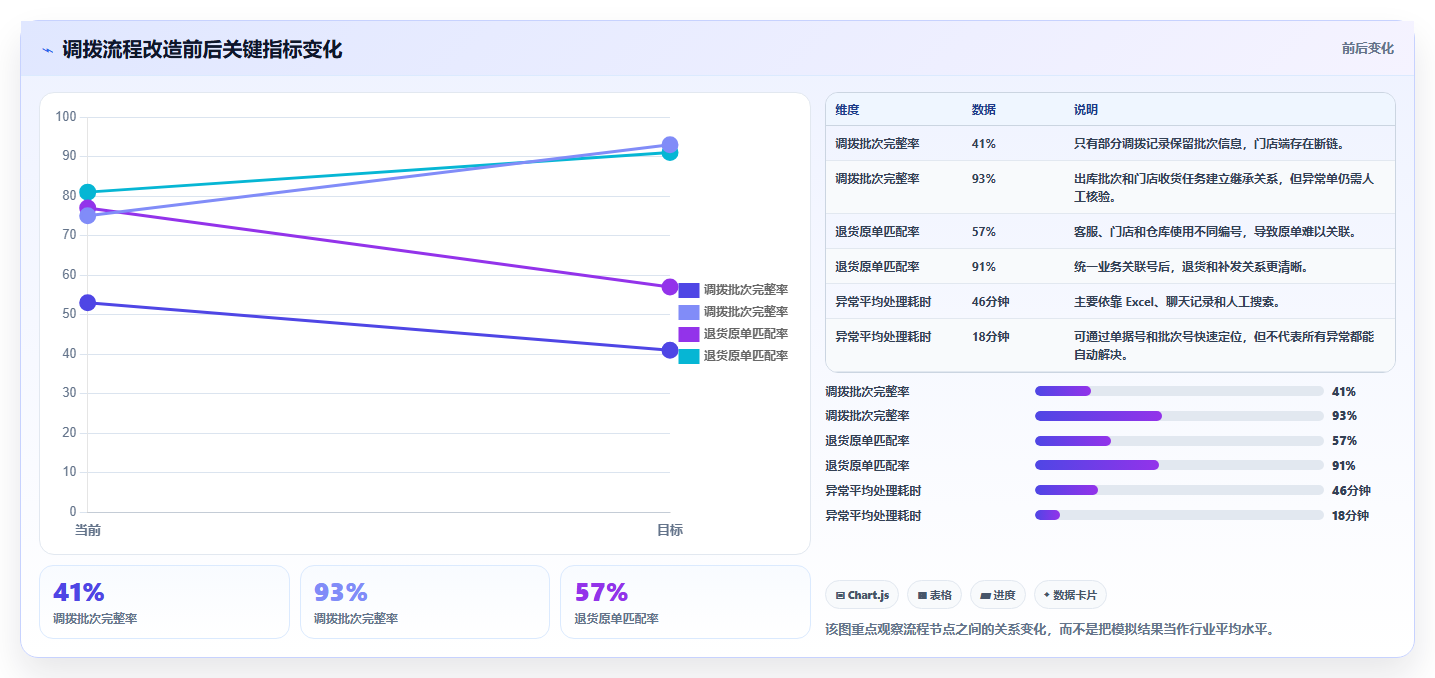
Task: Click 异常平均处理耗时 in the 46分钟 table row
Action: click(883, 302)
